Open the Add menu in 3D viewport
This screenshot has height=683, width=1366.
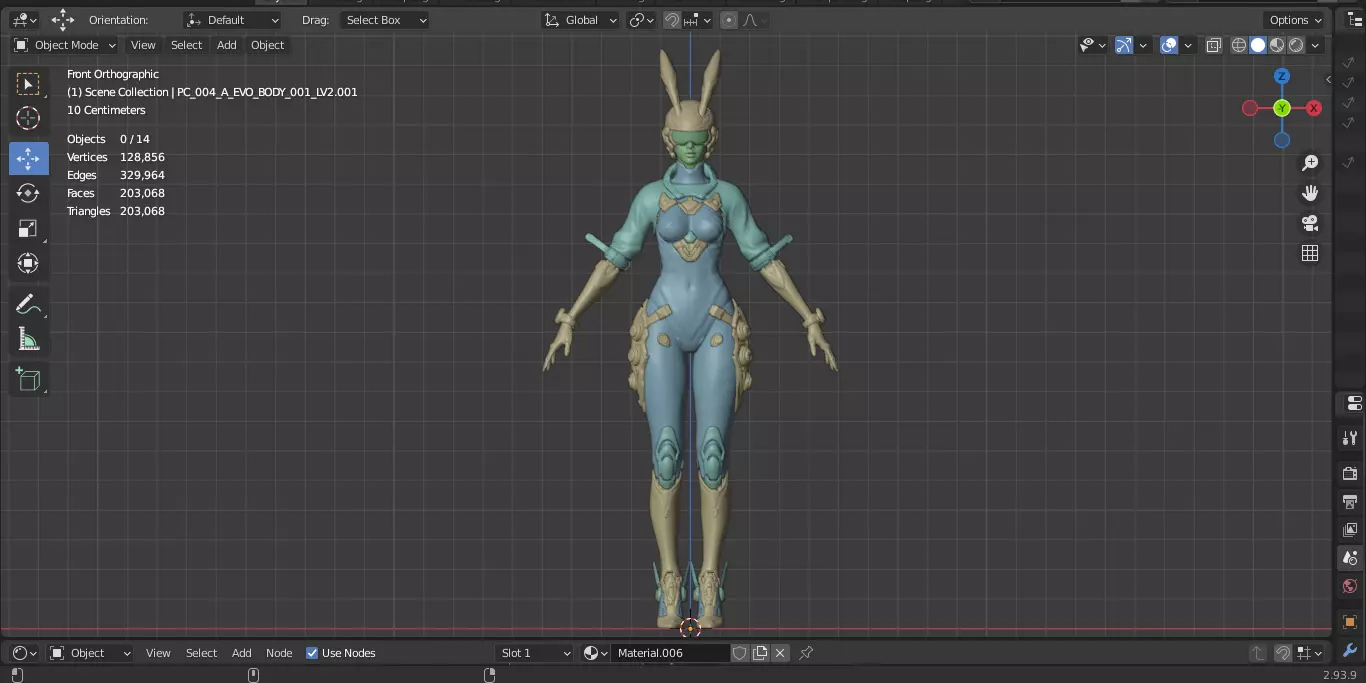coord(227,45)
